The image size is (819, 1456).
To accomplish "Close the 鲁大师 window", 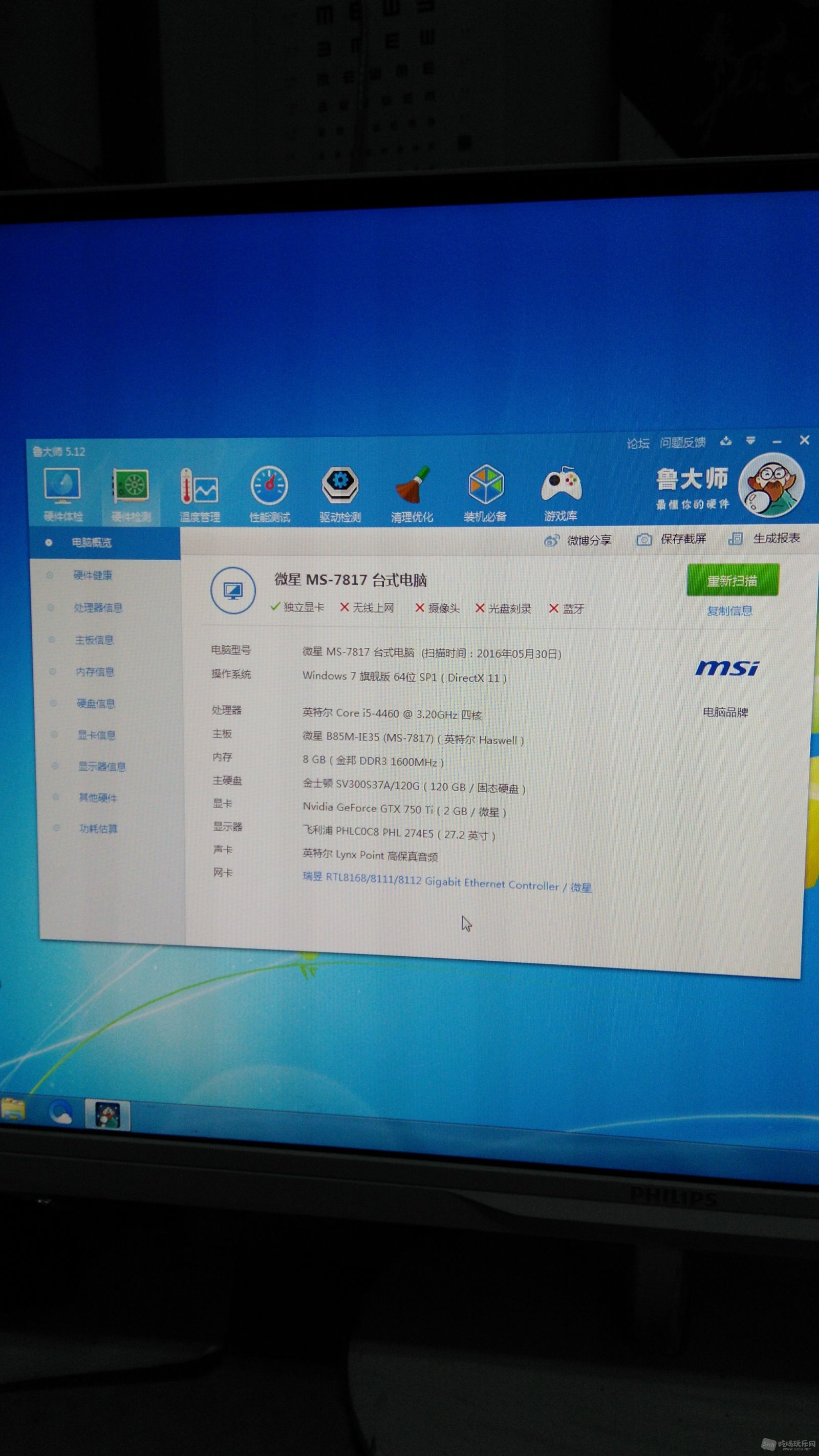I will [805, 440].
